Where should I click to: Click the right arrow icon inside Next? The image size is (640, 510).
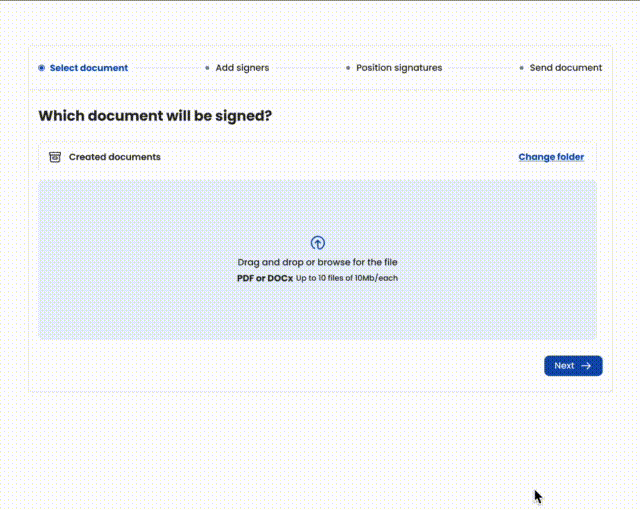(586, 366)
